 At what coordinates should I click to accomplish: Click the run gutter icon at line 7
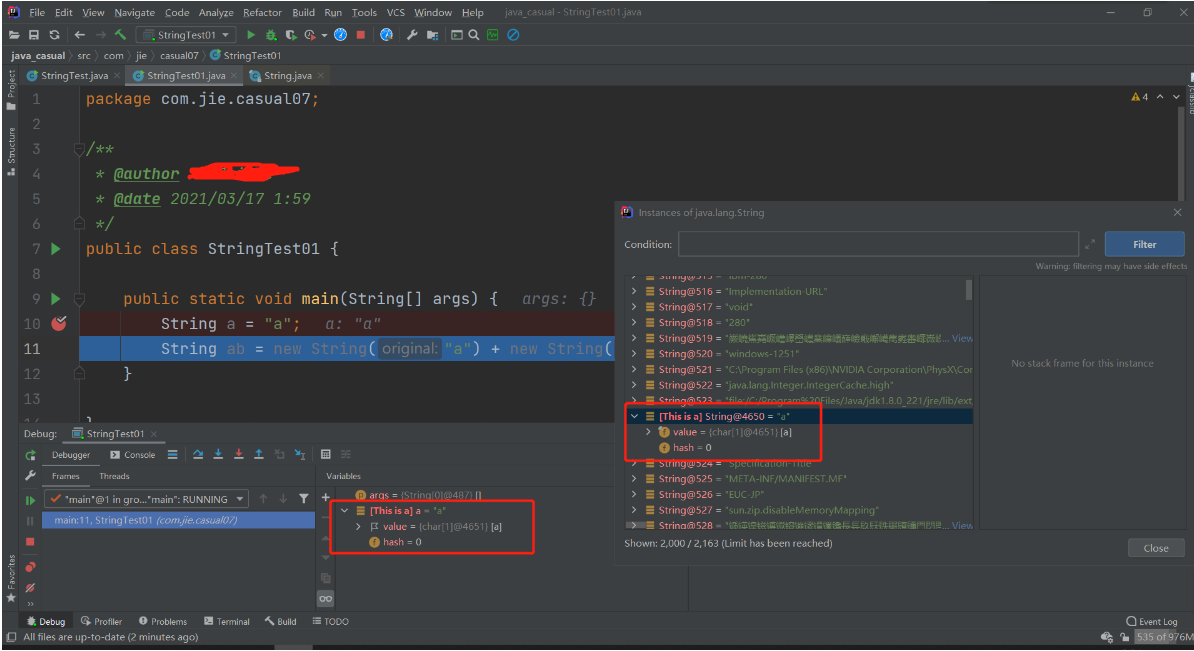pyautogui.click(x=56, y=249)
